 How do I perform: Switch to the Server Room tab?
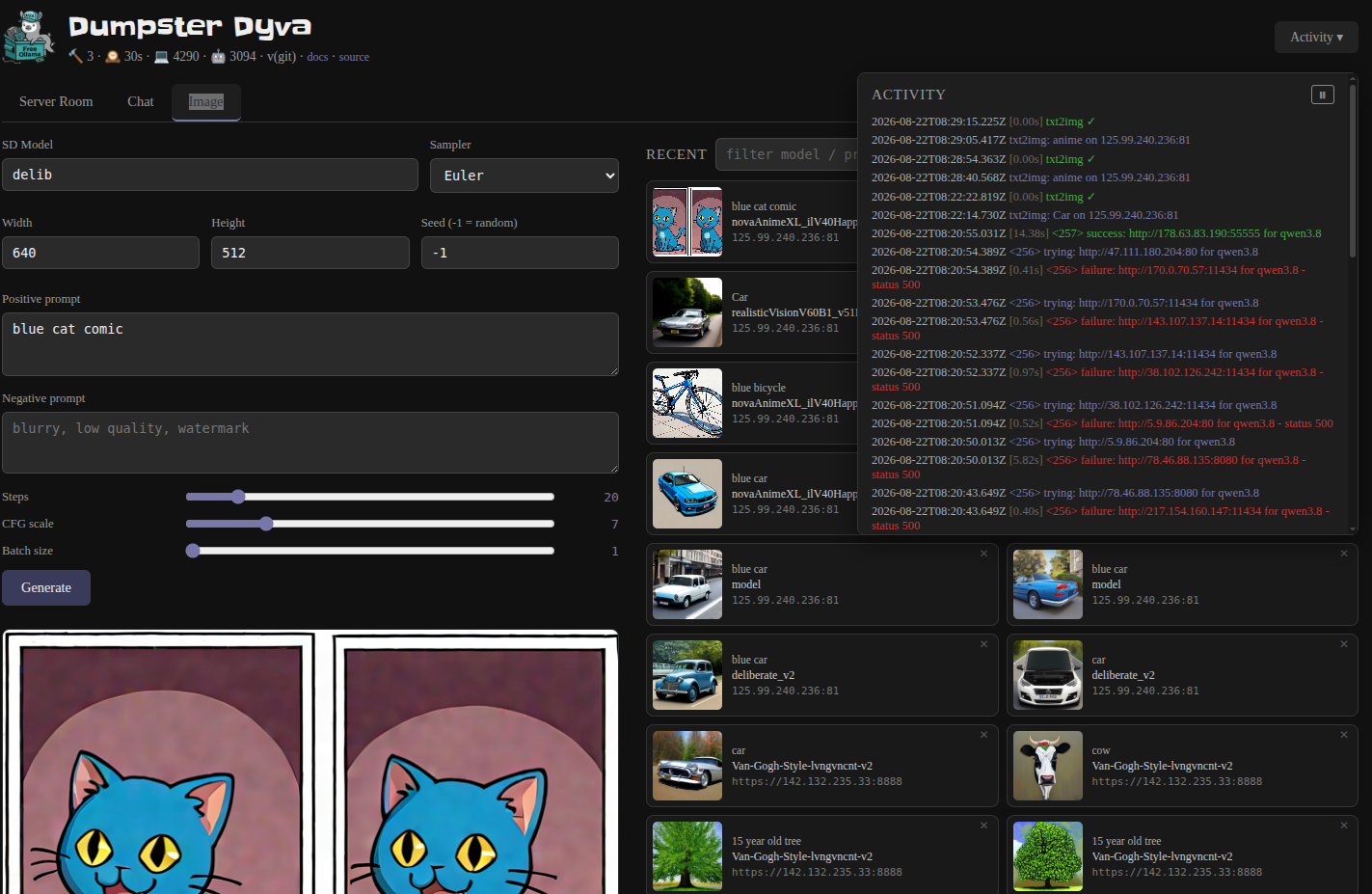point(56,101)
